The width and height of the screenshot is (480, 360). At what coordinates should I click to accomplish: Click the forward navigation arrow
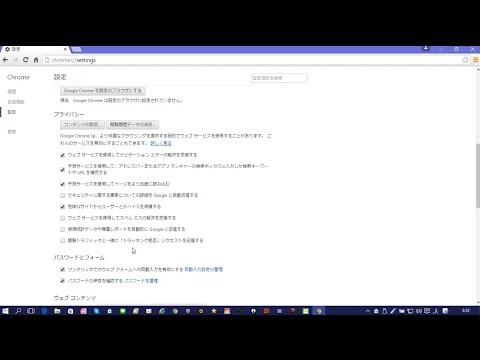(15, 60)
